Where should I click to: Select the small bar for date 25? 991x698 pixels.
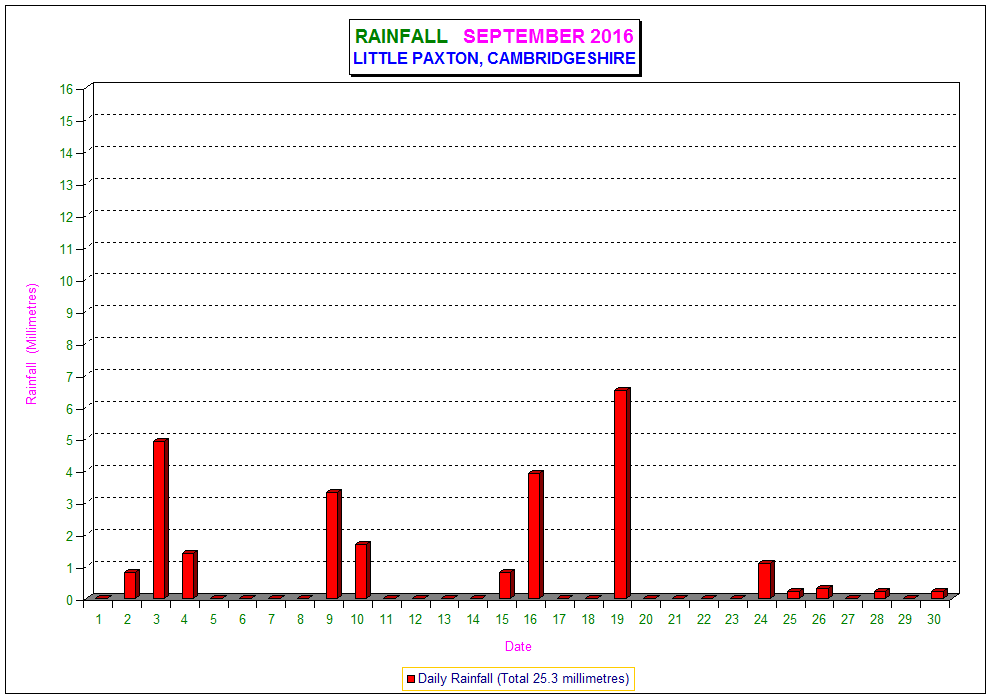pos(795,594)
